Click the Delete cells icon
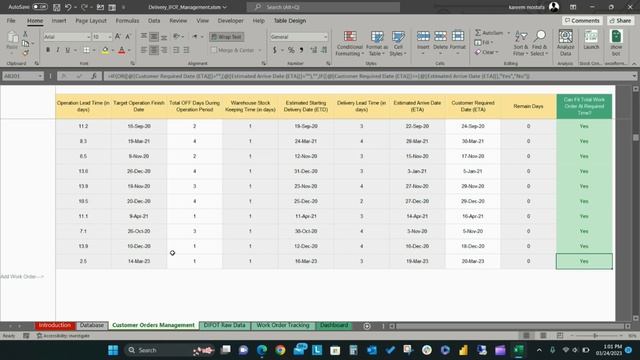This screenshot has width=640, height=360. click(x=440, y=37)
